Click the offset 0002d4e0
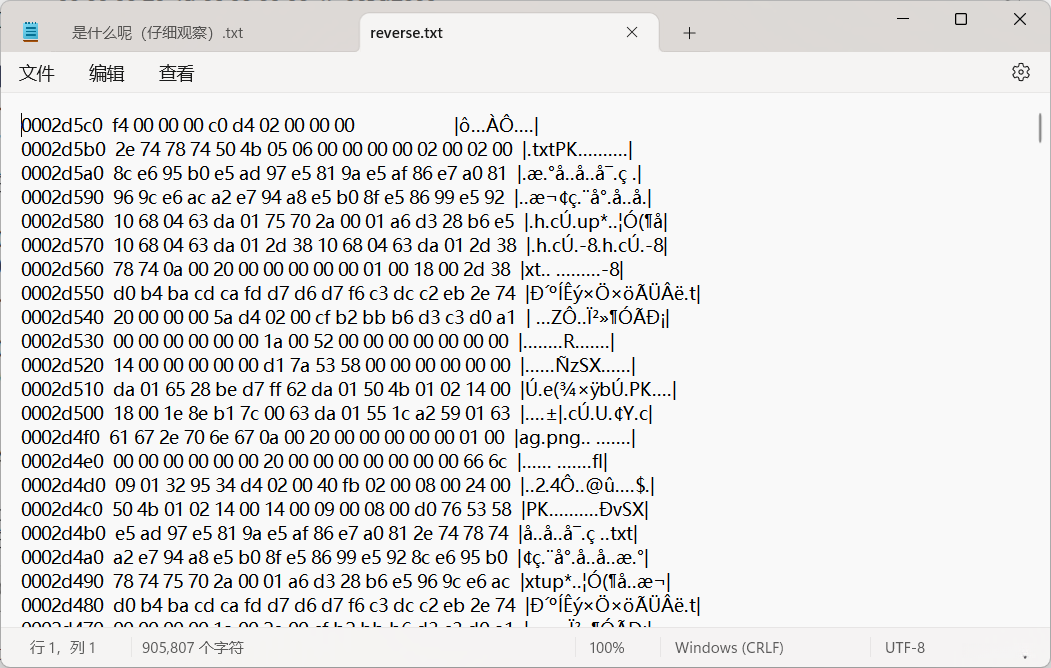1051x668 pixels. coord(62,462)
